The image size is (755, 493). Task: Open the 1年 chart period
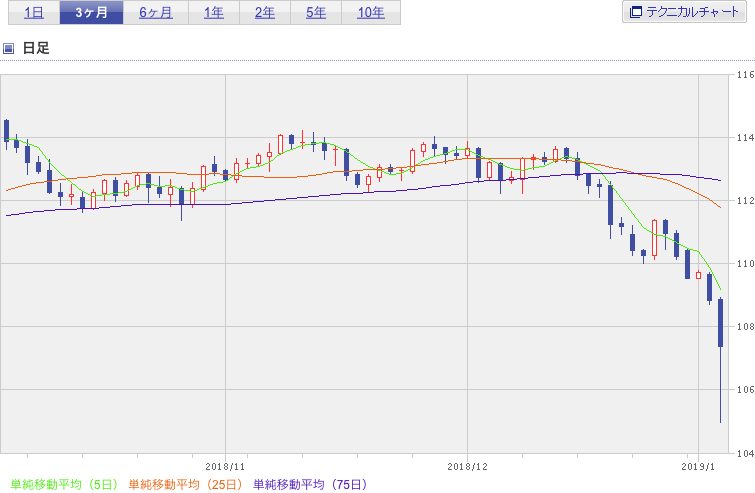click(214, 13)
